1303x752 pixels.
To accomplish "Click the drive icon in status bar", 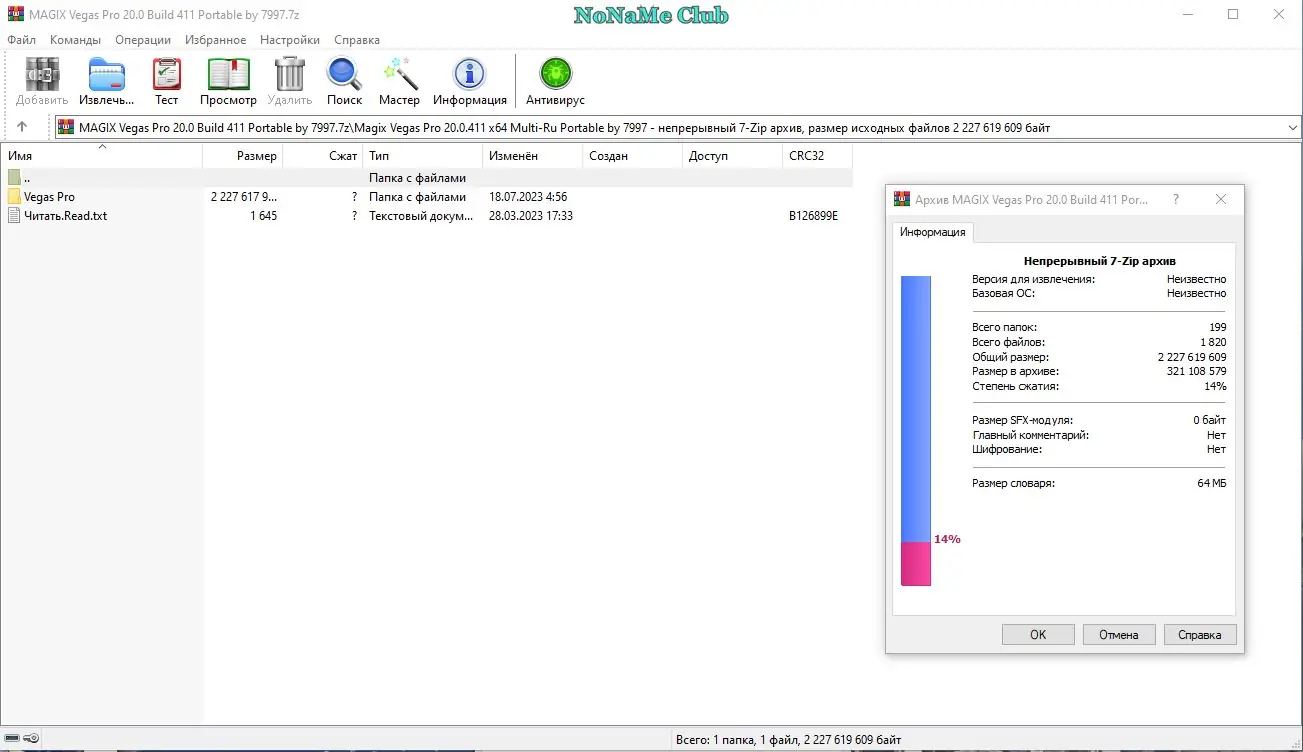I will click(13, 739).
